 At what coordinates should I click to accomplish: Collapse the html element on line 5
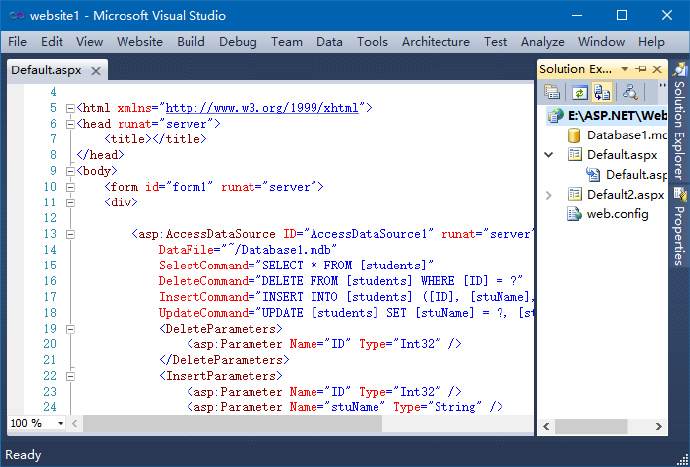[x=70, y=108]
